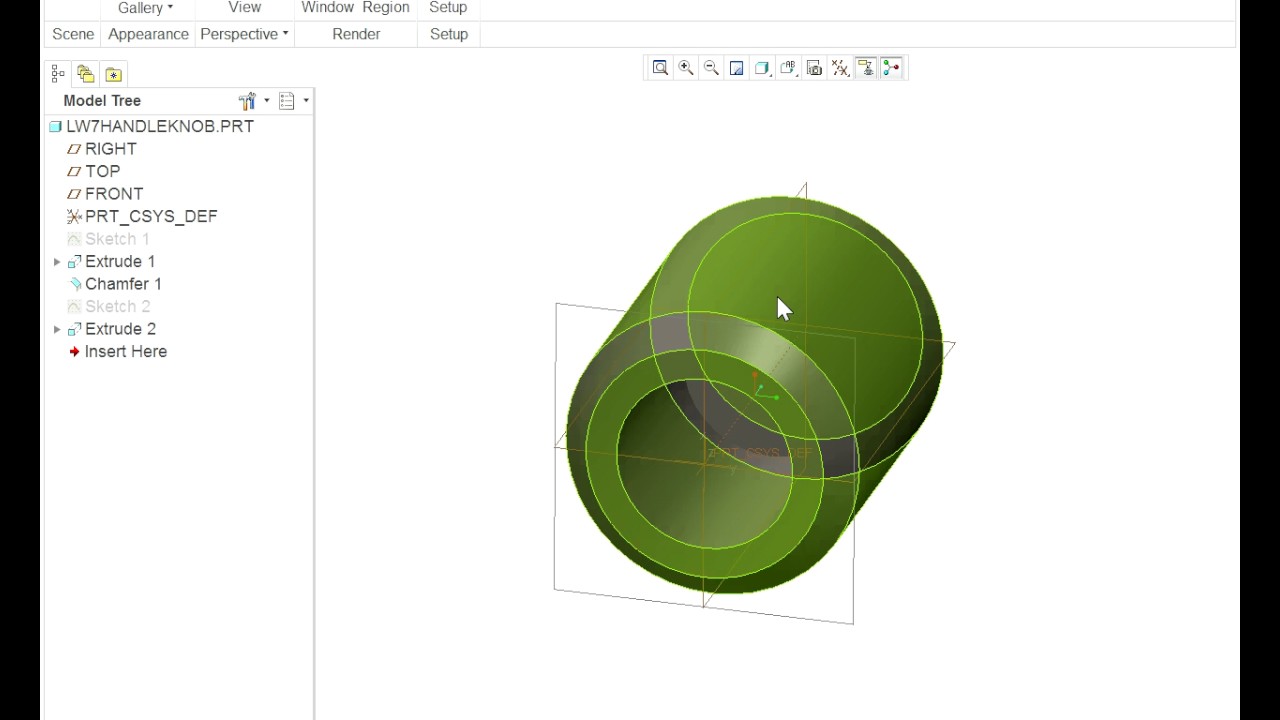Open the Model Tree show dropdown arrow
Screen dimensions: 1280x720
[x=306, y=101]
